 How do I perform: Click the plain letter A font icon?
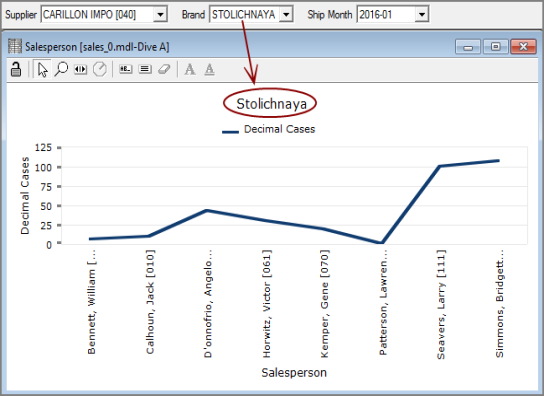[190, 69]
